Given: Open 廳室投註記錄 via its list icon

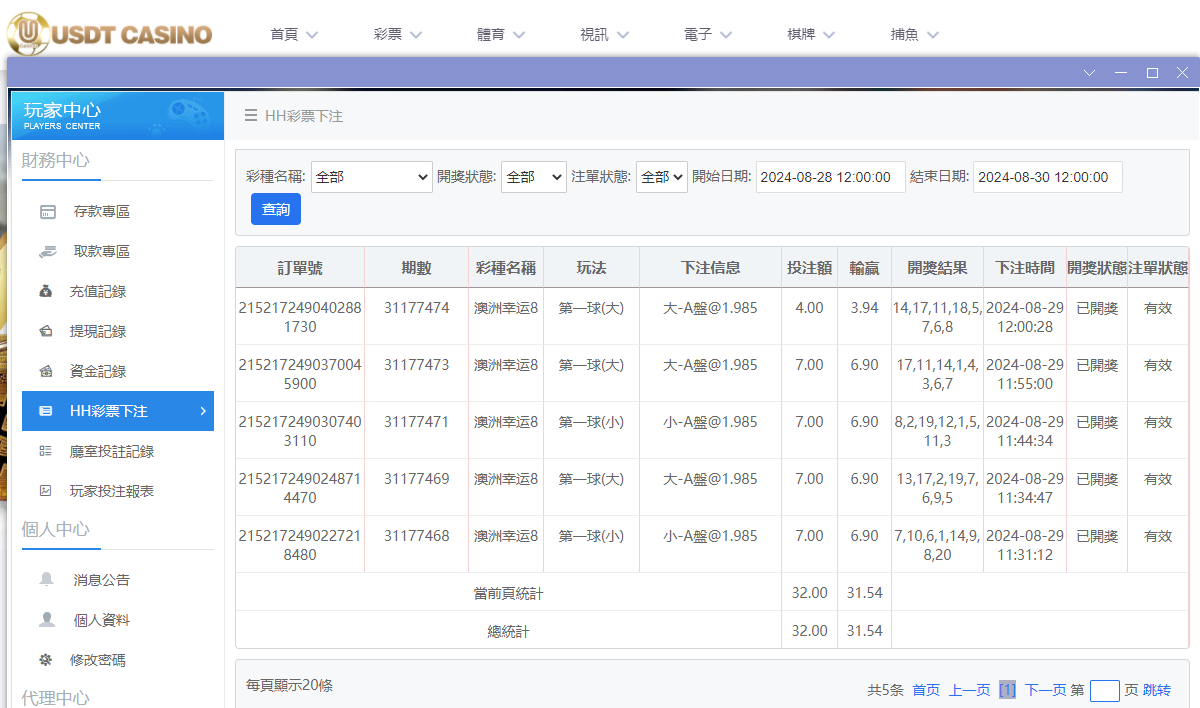Looking at the screenshot, I should 47,451.
